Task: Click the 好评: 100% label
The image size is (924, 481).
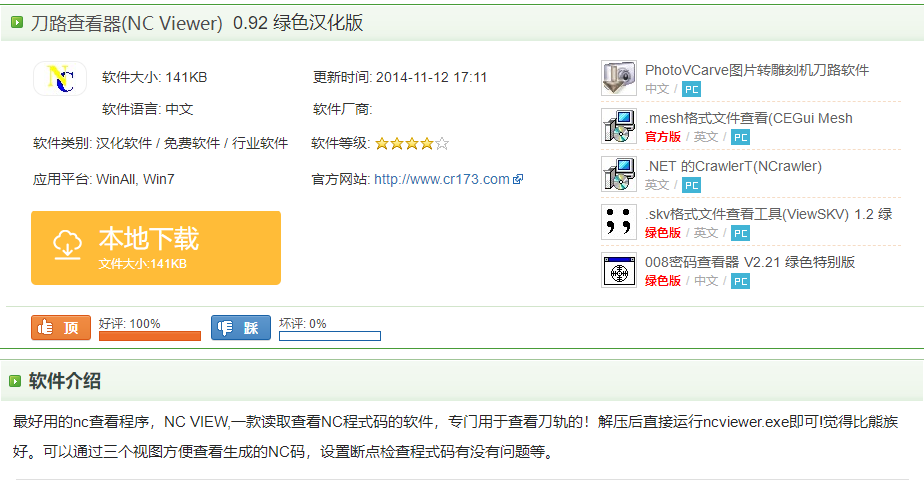Action: click(130, 324)
